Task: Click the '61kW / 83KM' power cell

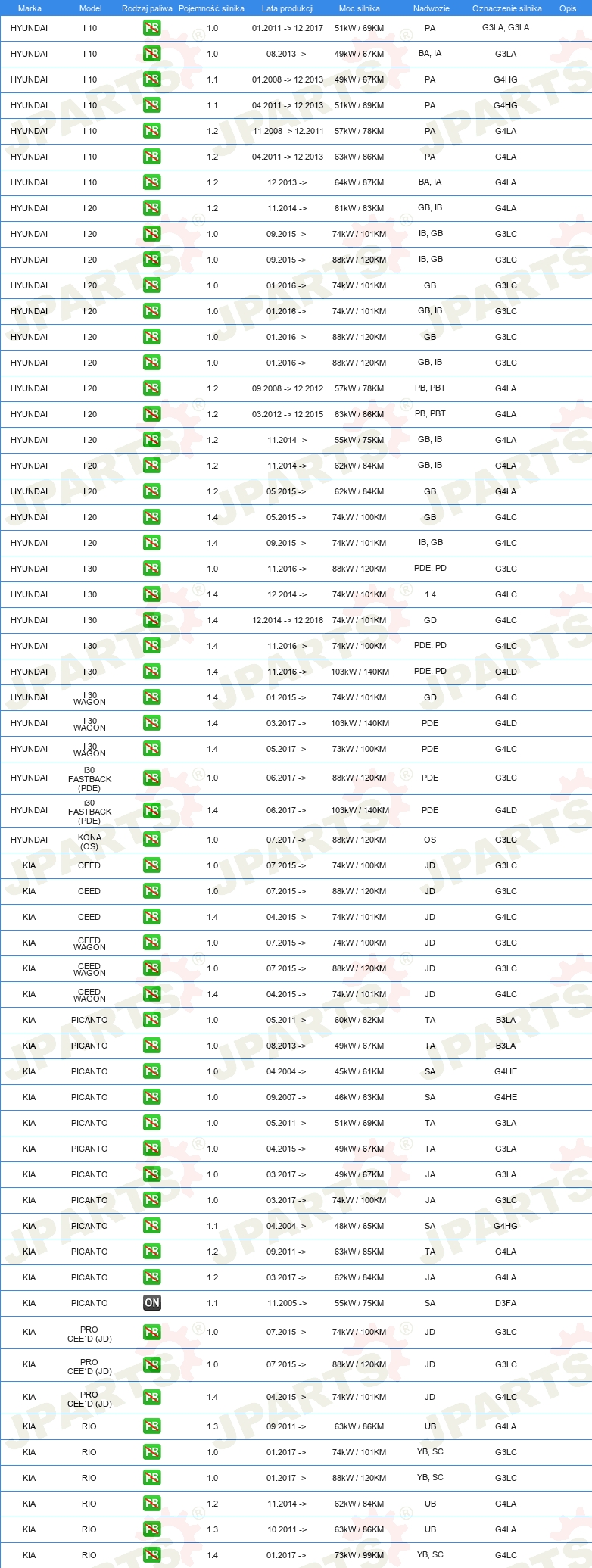Action: [x=359, y=208]
